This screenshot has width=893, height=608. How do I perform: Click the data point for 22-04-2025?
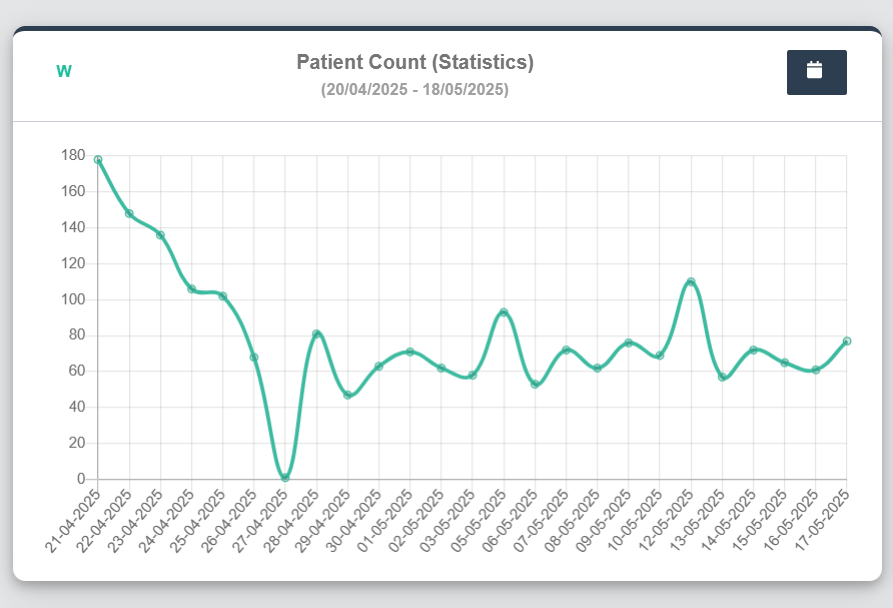click(x=129, y=213)
